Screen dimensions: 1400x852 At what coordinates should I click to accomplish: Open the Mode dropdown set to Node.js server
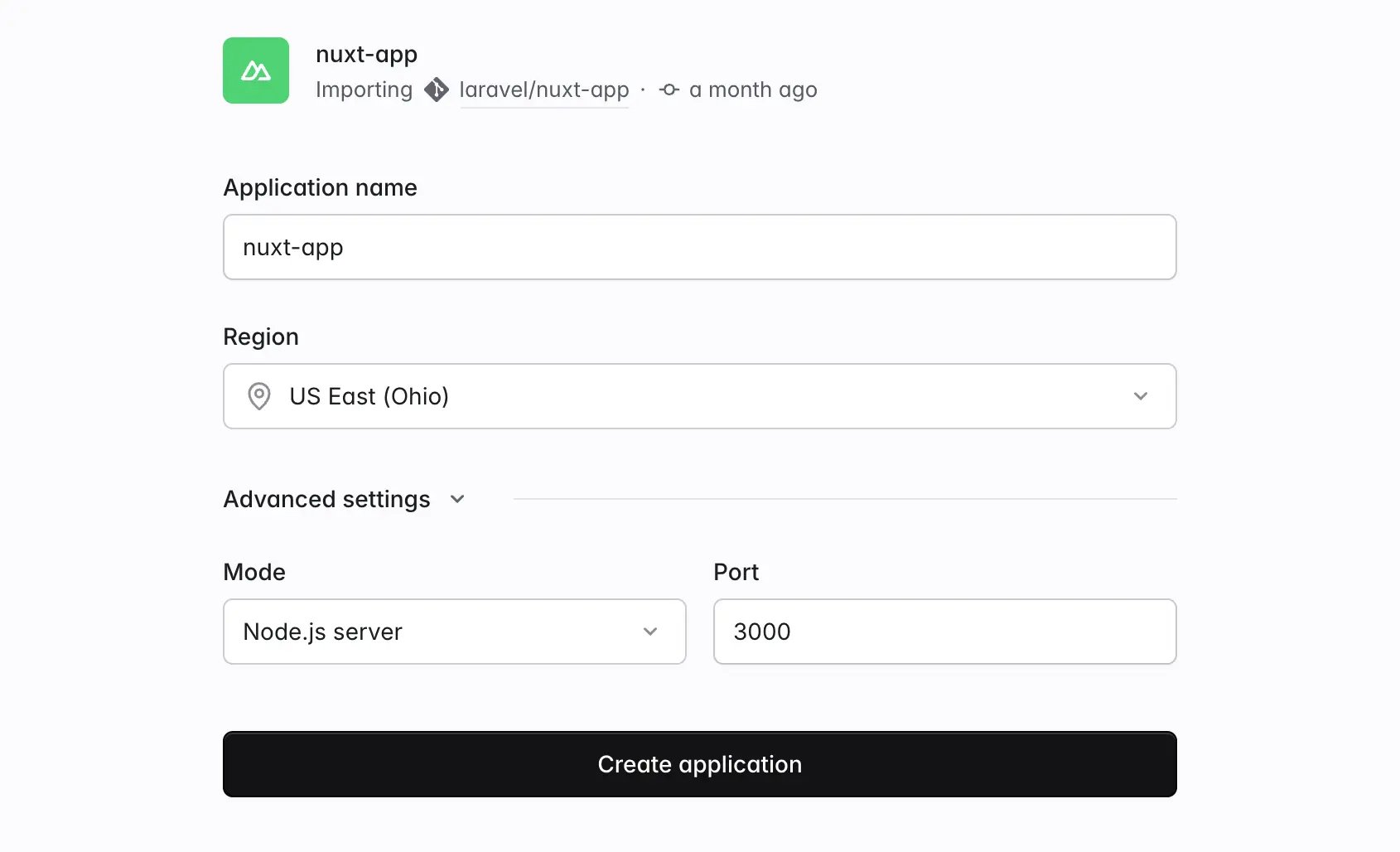click(x=455, y=632)
